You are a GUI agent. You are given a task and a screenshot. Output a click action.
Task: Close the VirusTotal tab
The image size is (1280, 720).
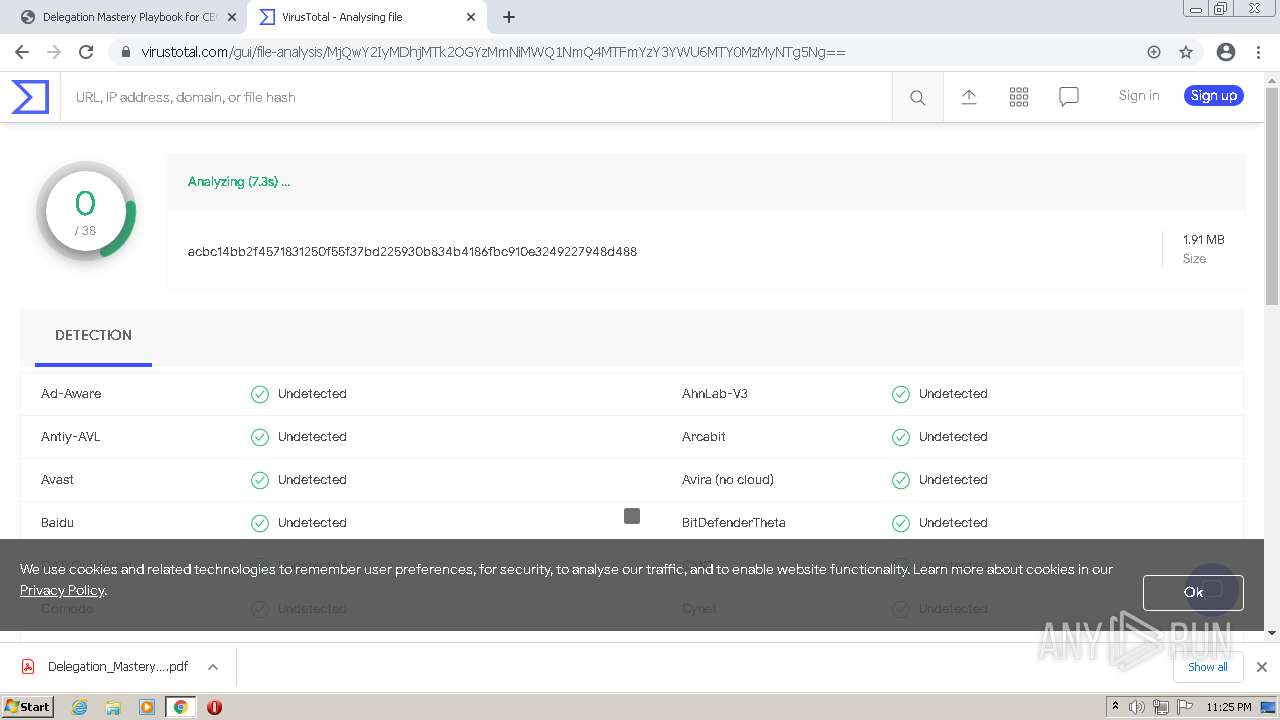(x=471, y=17)
